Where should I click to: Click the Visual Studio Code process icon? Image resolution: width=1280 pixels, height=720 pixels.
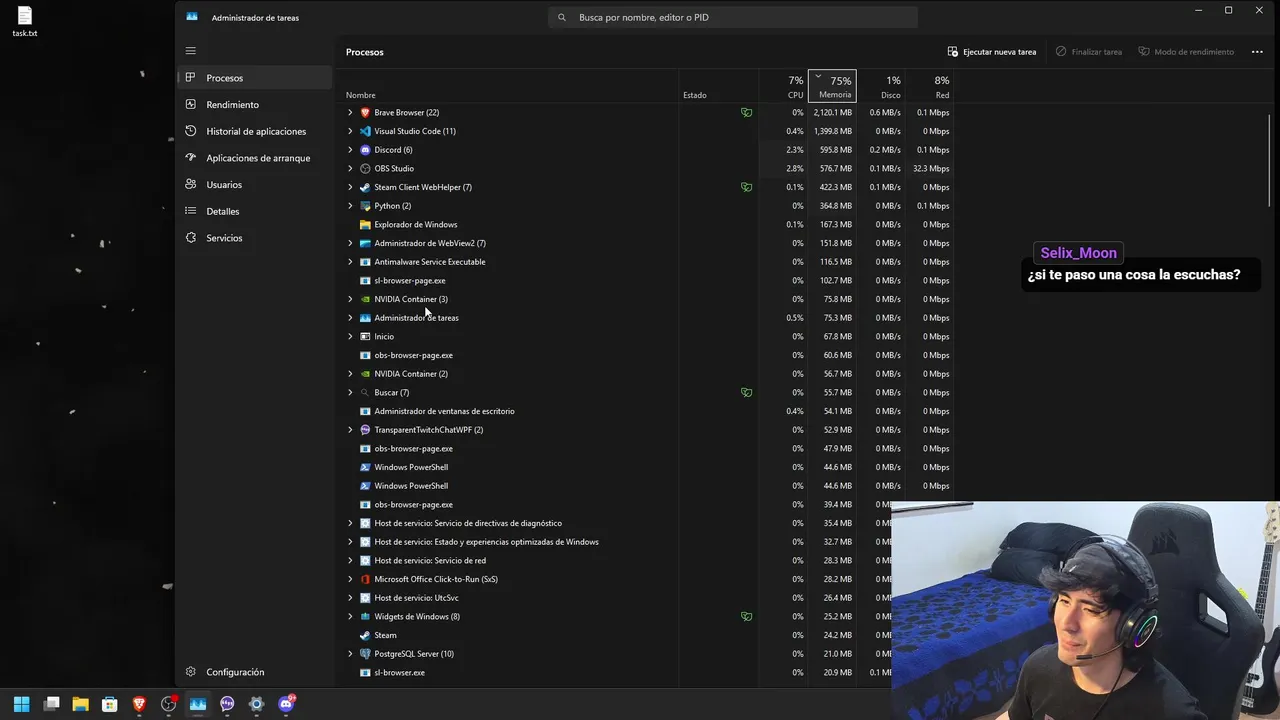(x=365, y=131)
